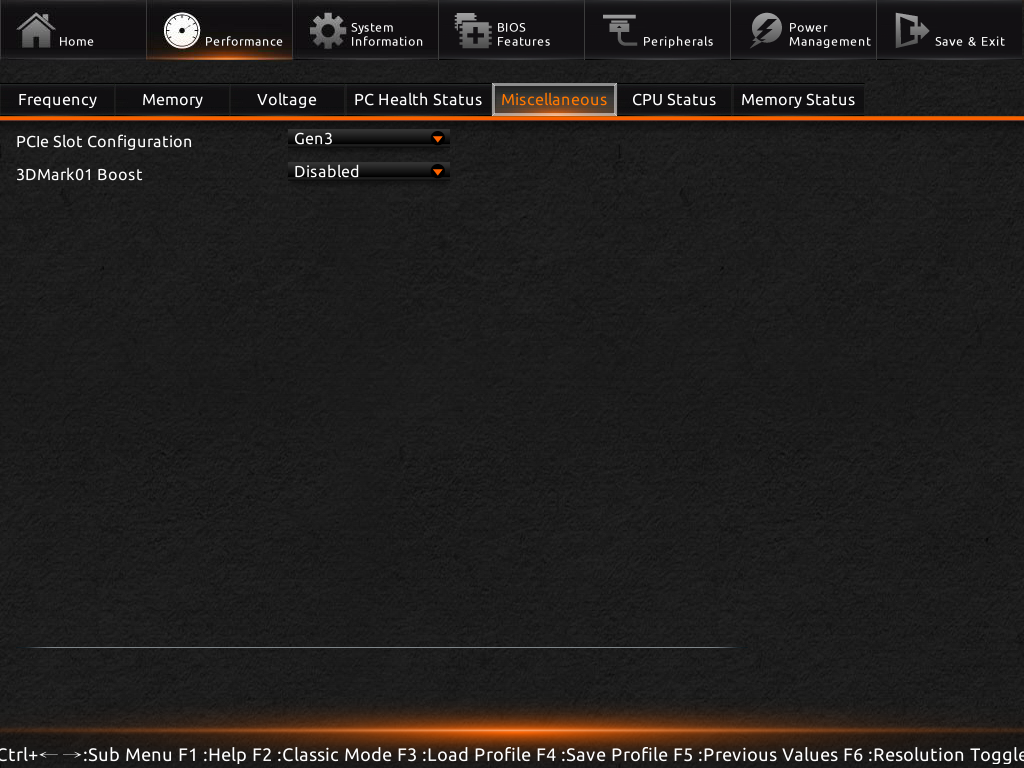Click the Peripherals connector icon
Viewport: 1024px width, 768px height.
click(619, 31)
